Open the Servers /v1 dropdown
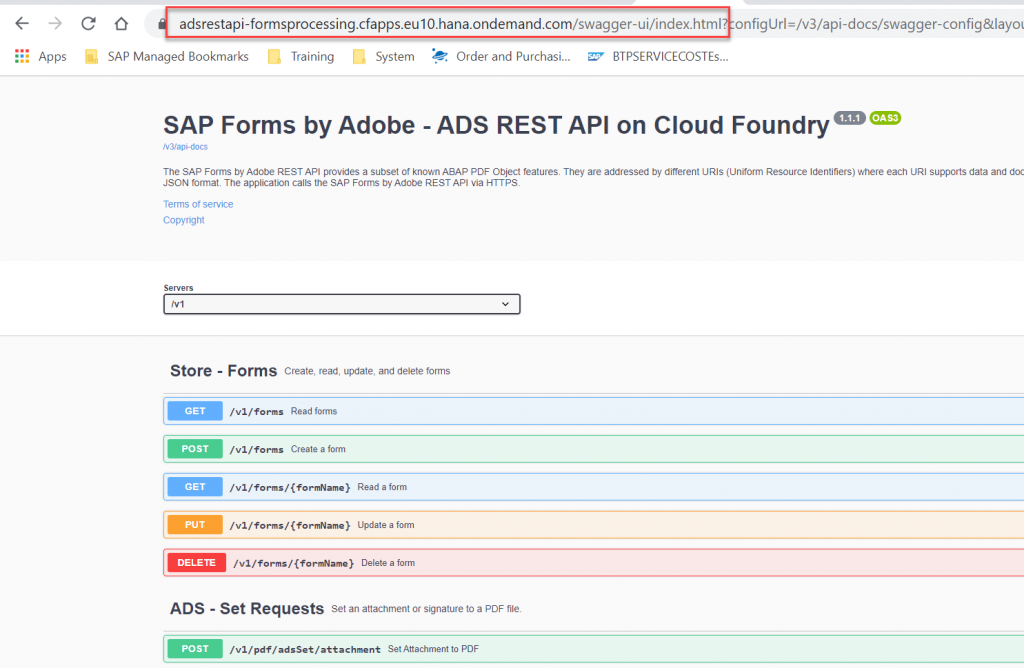 342,304
